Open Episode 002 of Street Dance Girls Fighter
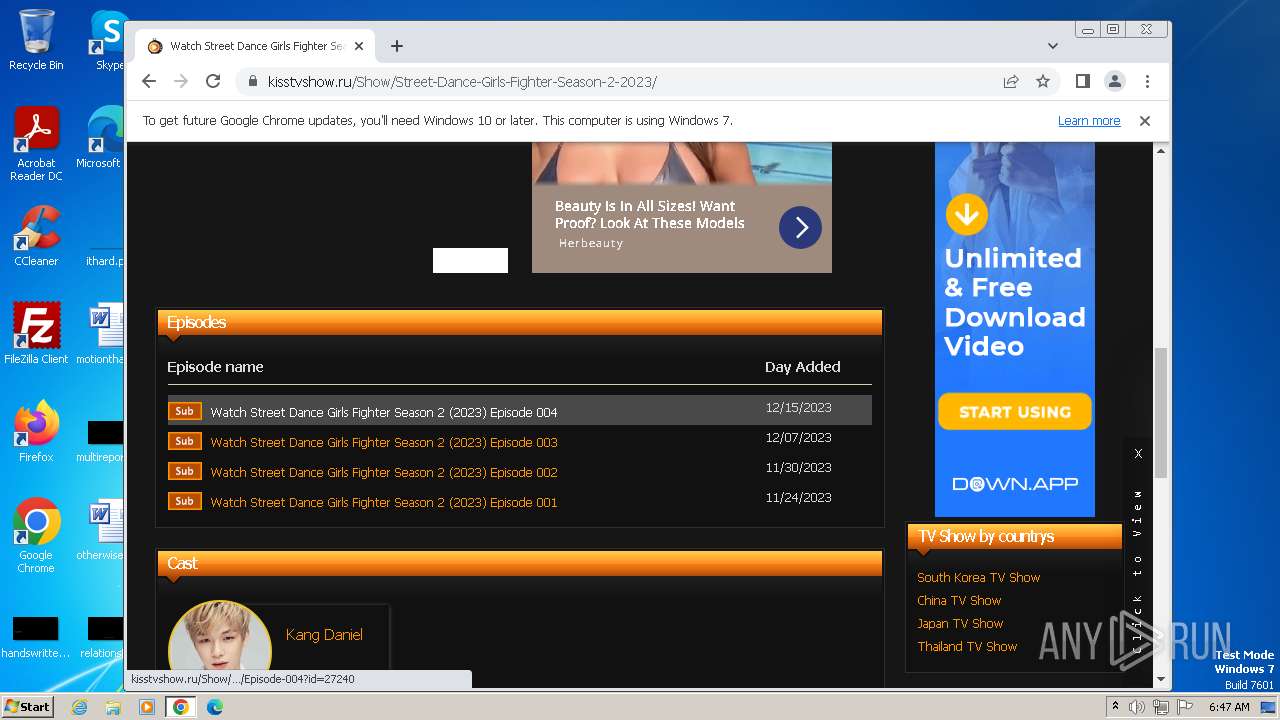 tap(384, 472)
